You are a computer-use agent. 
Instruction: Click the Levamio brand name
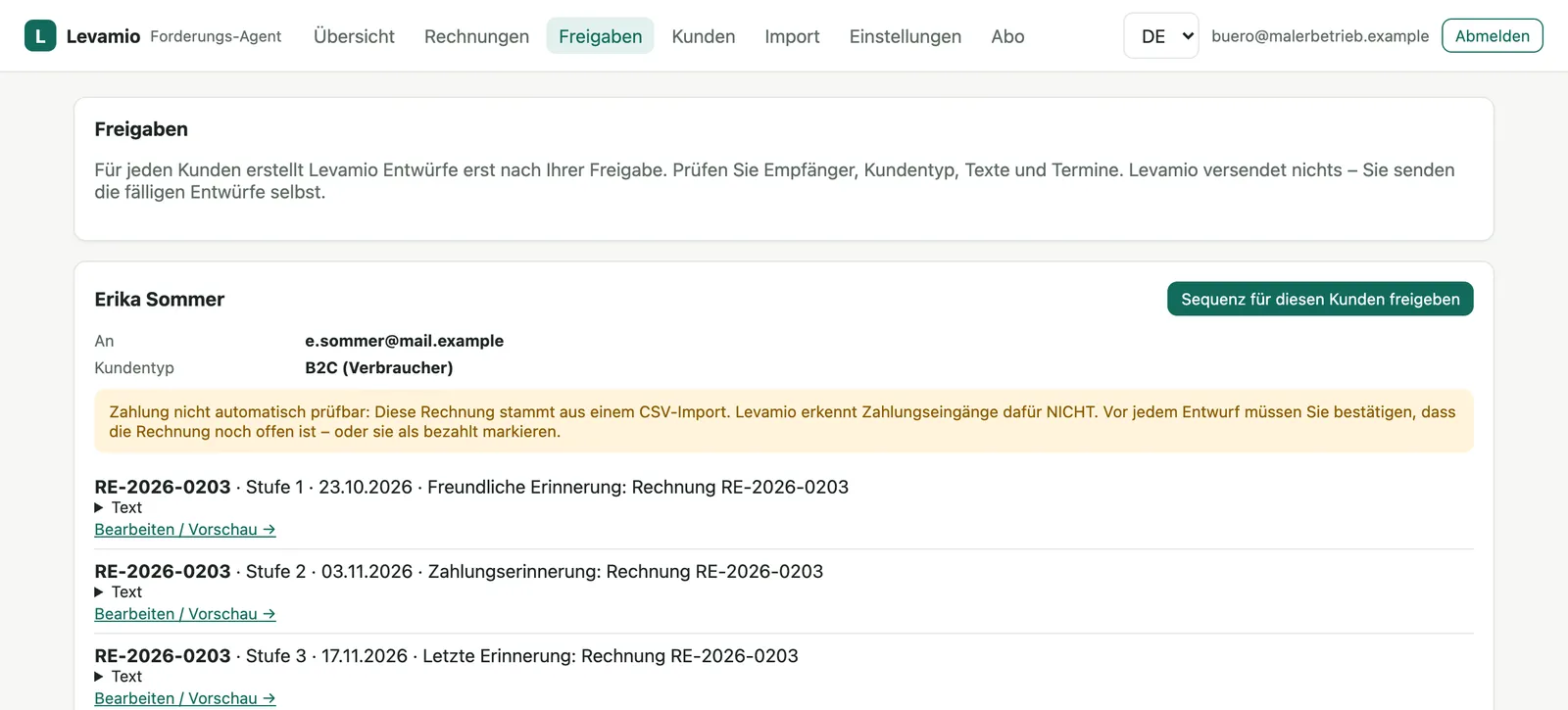(103, 36)
